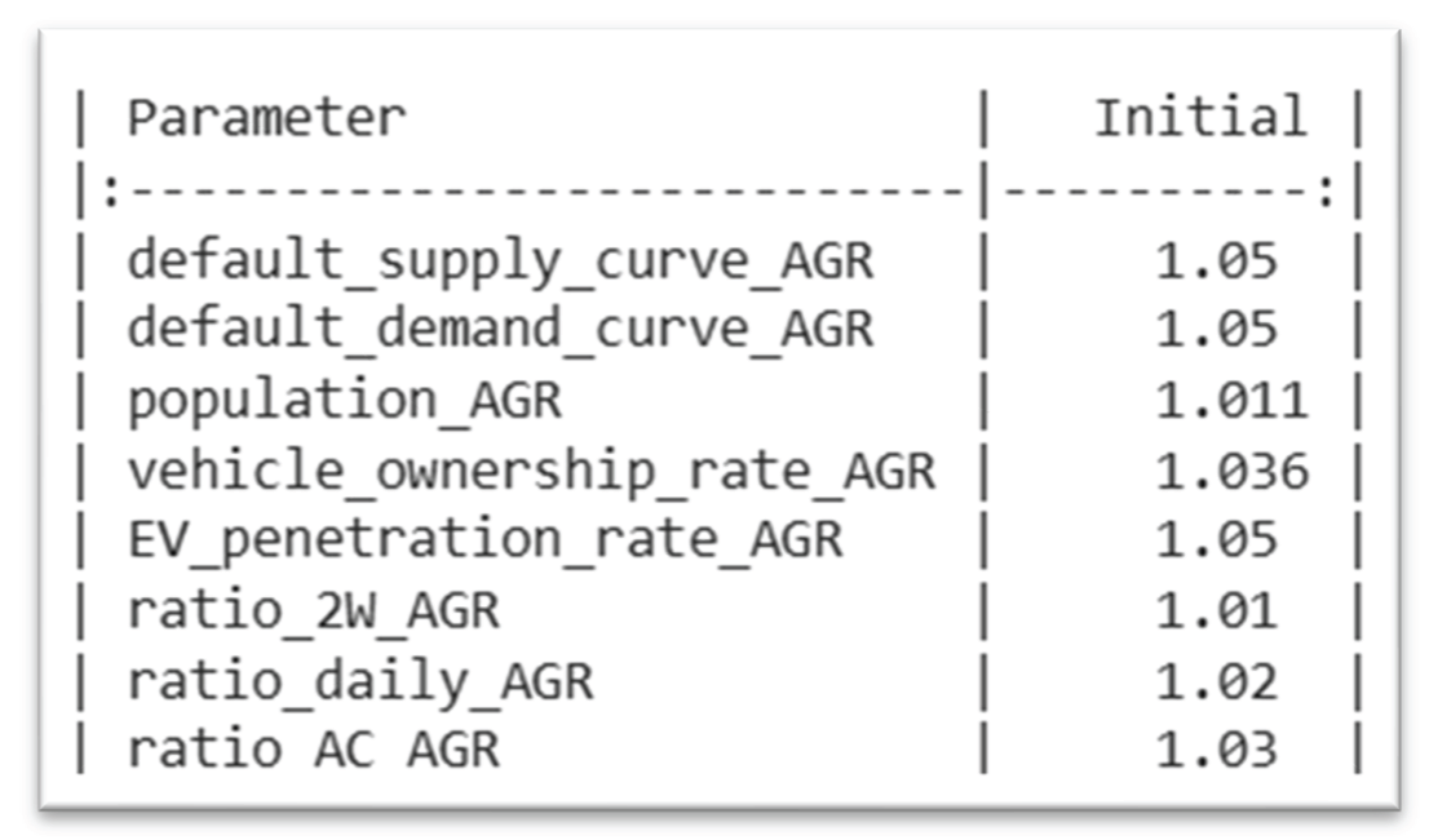Click the EV_penetration_rate_AGR parameter name

click(485, 540)
